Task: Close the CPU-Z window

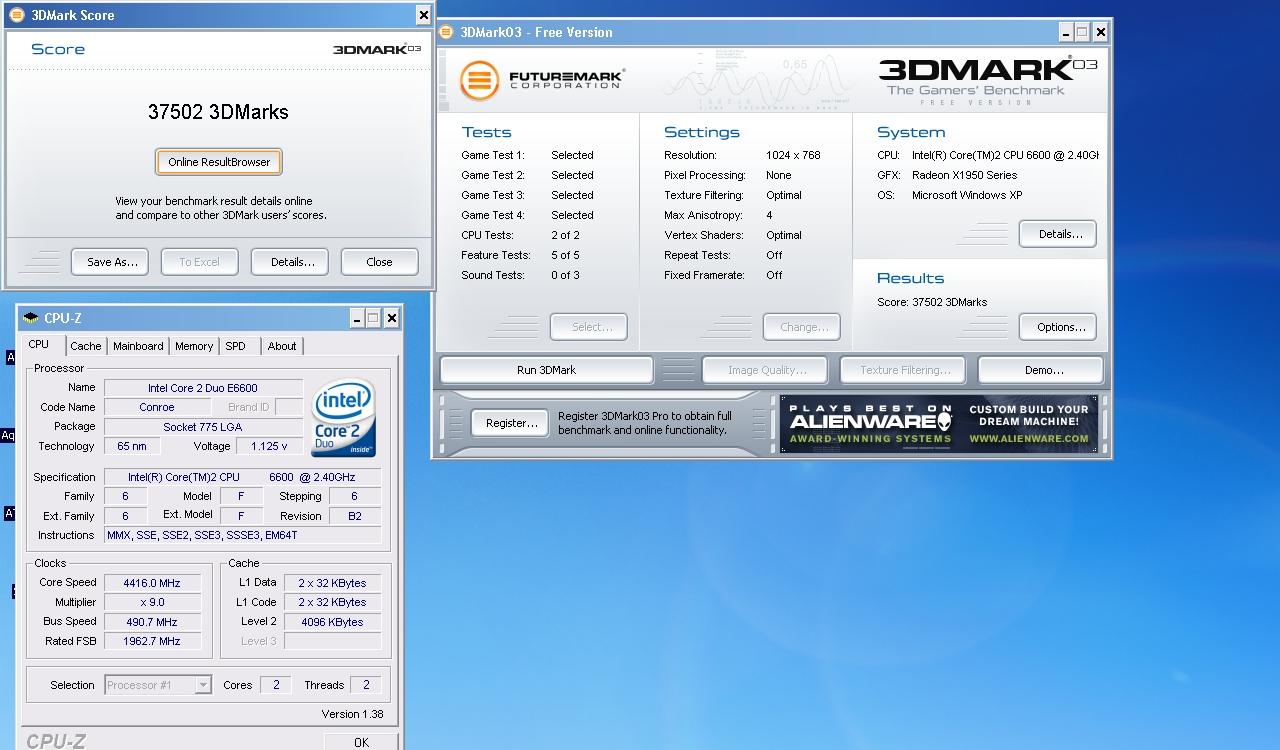Action: tap(391, 318)
